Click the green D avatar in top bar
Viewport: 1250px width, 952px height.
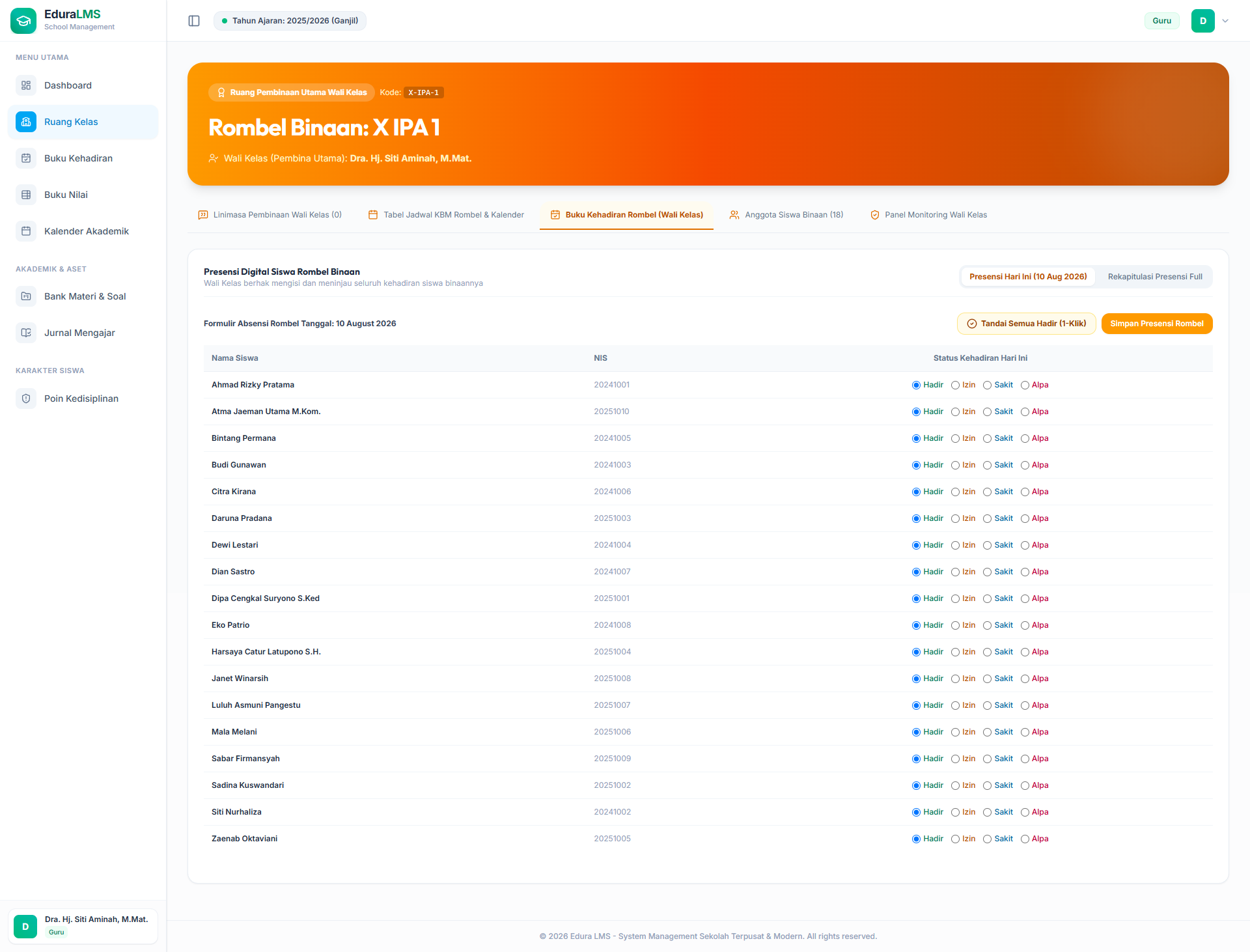(1203, 21)
